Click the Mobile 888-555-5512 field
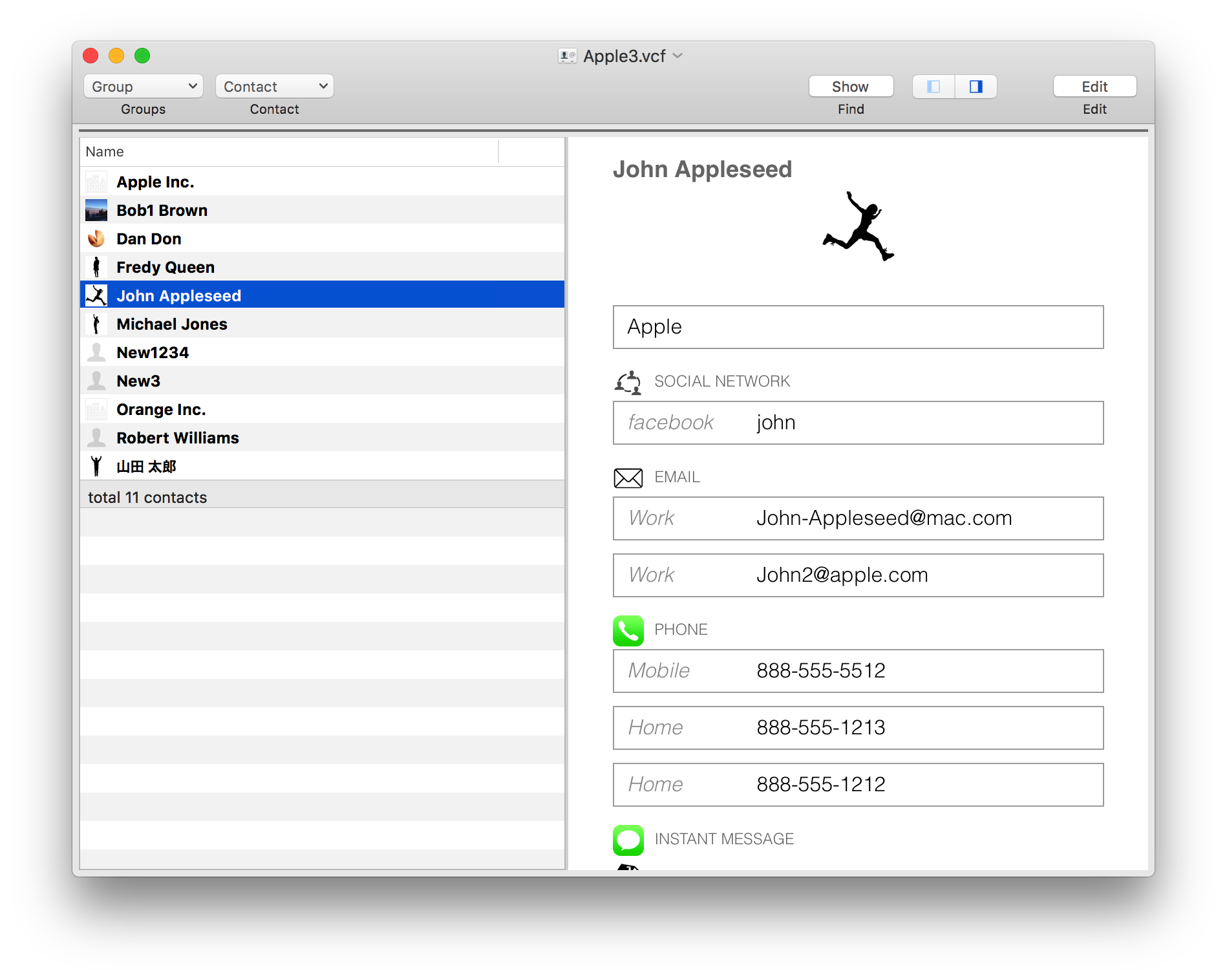 tap(858, 671)
